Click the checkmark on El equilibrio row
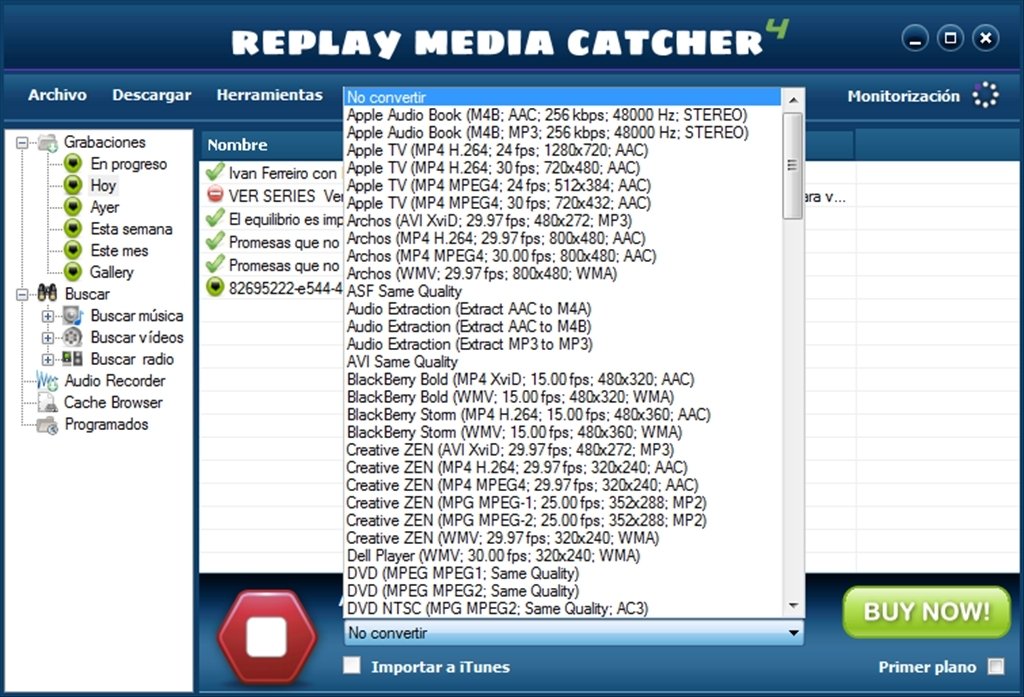The image size is (1024, 697). coord(215,218)
